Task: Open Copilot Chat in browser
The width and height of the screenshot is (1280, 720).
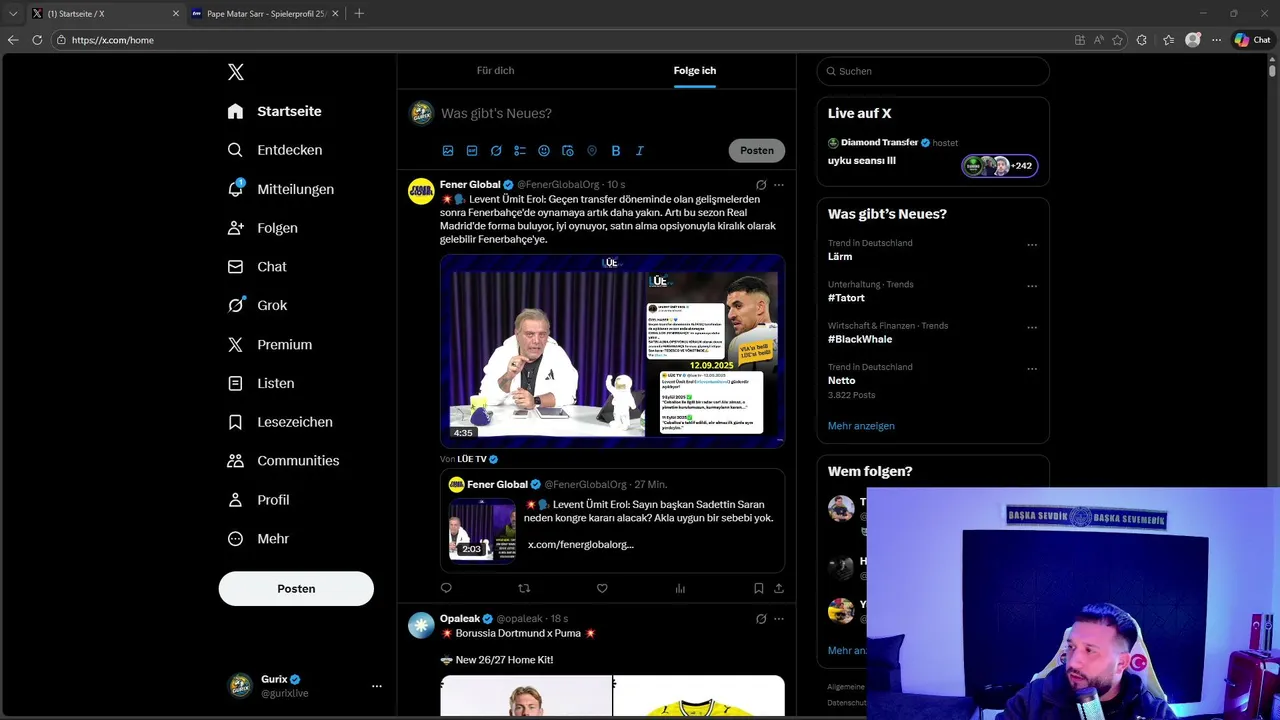Action: (1253, 40)
